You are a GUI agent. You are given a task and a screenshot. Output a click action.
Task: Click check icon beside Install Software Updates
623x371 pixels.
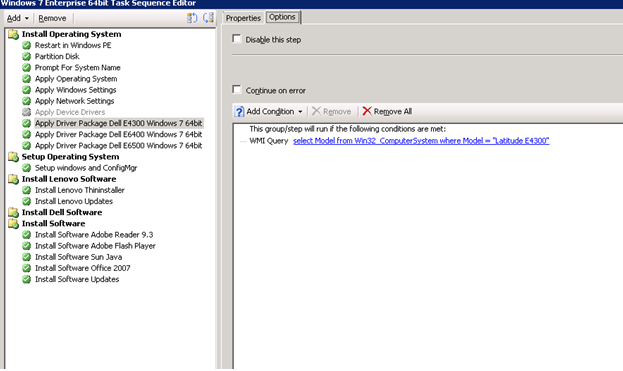coord(27,279)
